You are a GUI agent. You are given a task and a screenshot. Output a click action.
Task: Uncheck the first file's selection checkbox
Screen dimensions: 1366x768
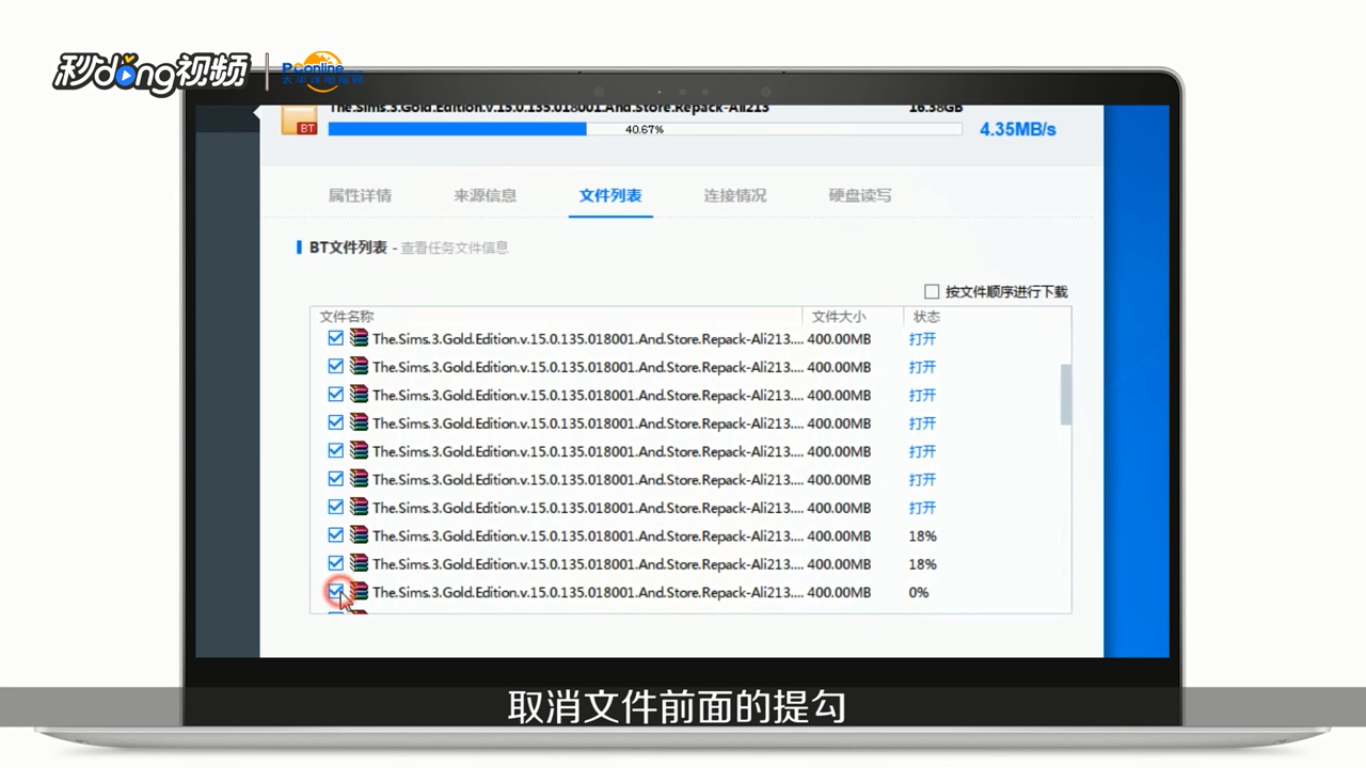click(x=336, y=339)
